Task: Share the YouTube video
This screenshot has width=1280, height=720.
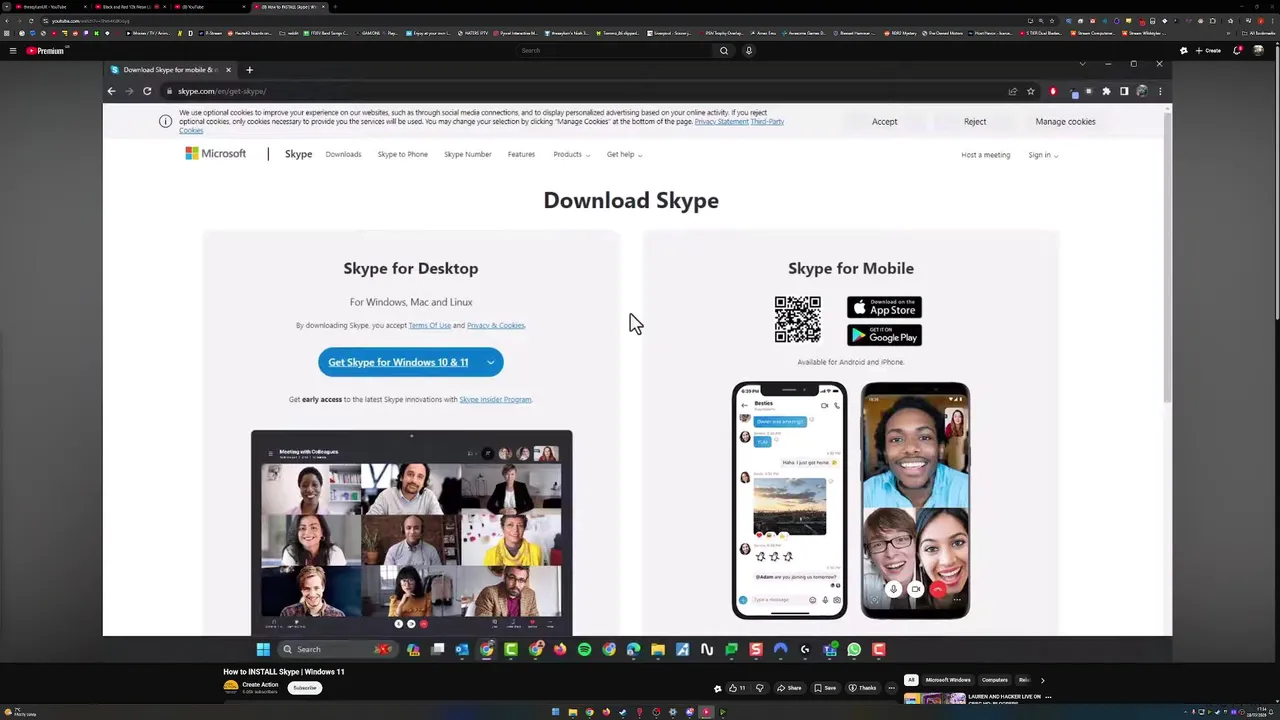Action: coord(790,688)
